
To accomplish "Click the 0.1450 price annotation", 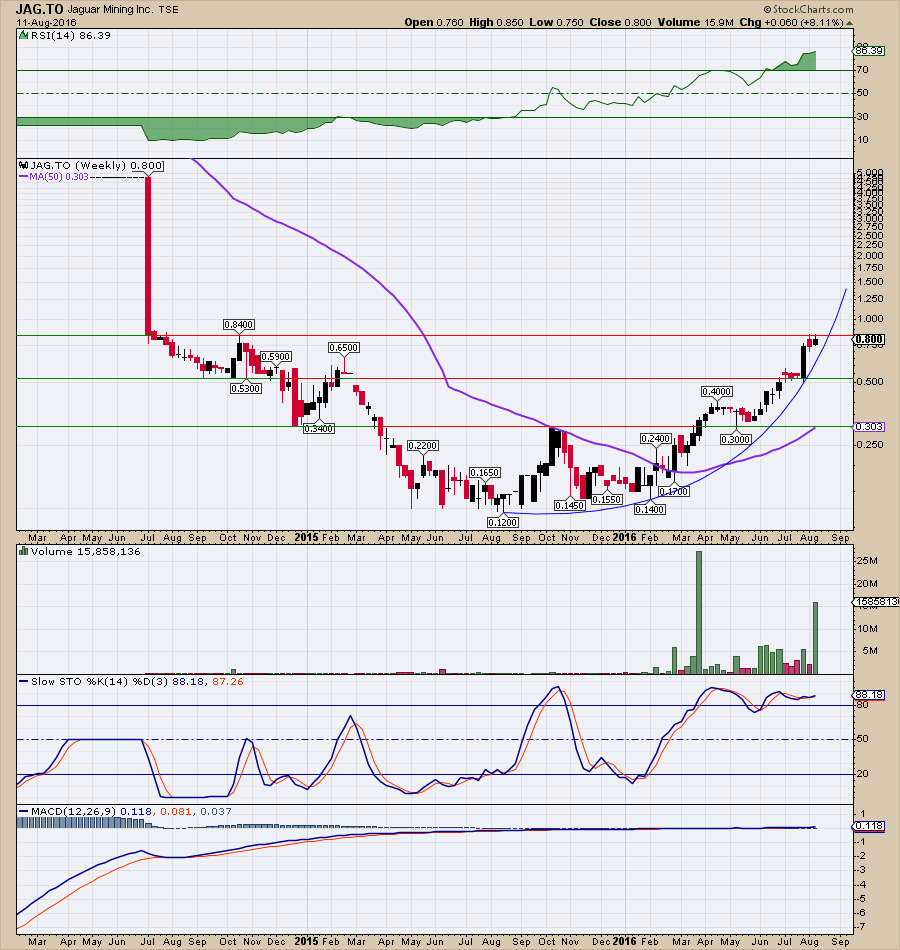I will coord(570,505).
